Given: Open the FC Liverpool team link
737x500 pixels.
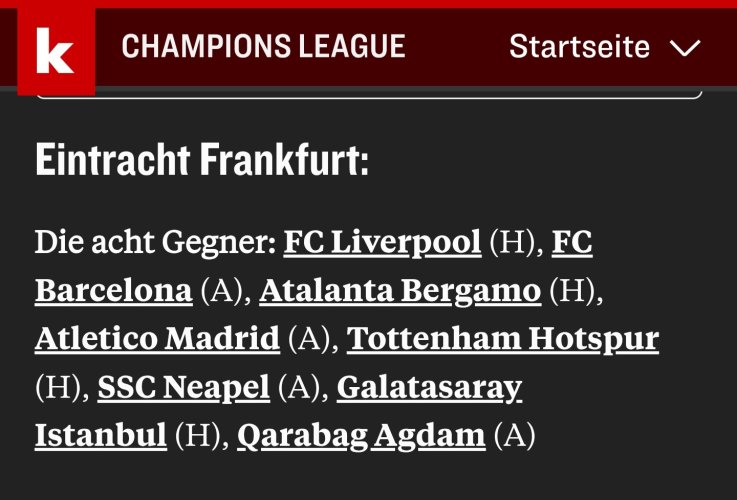Looking at the screenshot, I should (382, 242).
